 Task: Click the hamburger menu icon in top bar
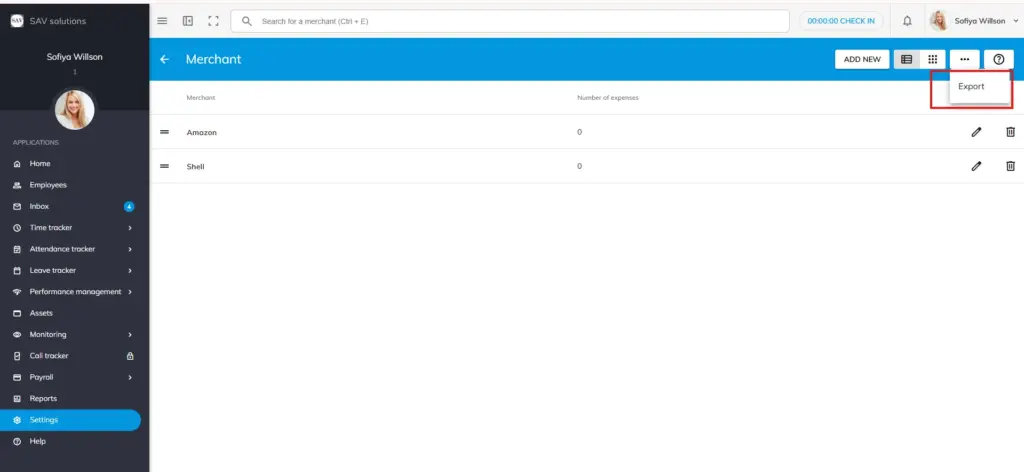(163, 21)
